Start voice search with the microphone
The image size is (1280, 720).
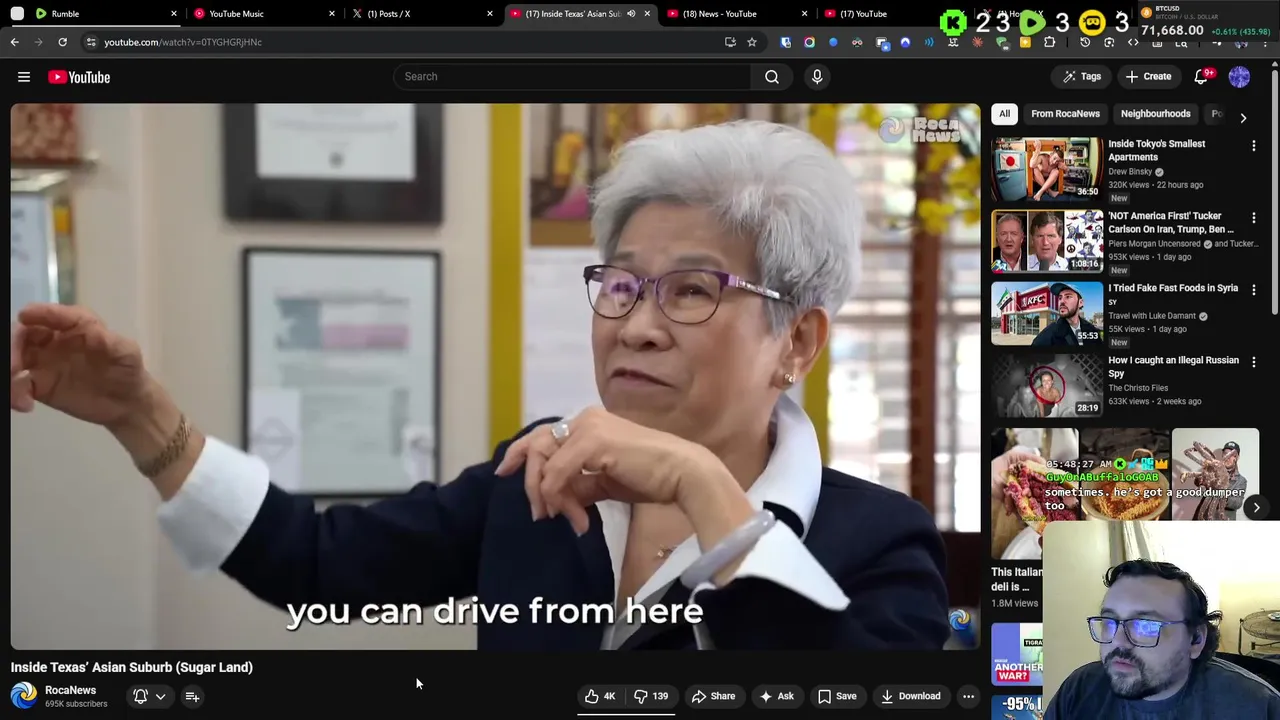817,76
